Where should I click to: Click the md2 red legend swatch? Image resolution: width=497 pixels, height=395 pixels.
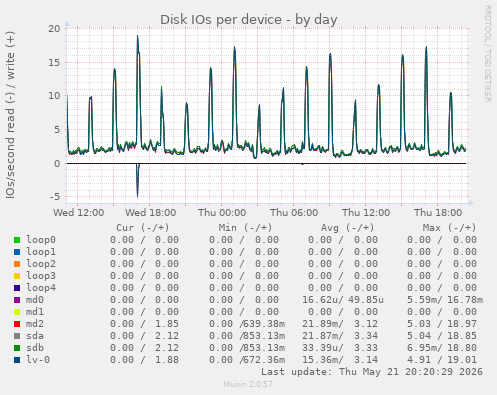tap(17, 324)
